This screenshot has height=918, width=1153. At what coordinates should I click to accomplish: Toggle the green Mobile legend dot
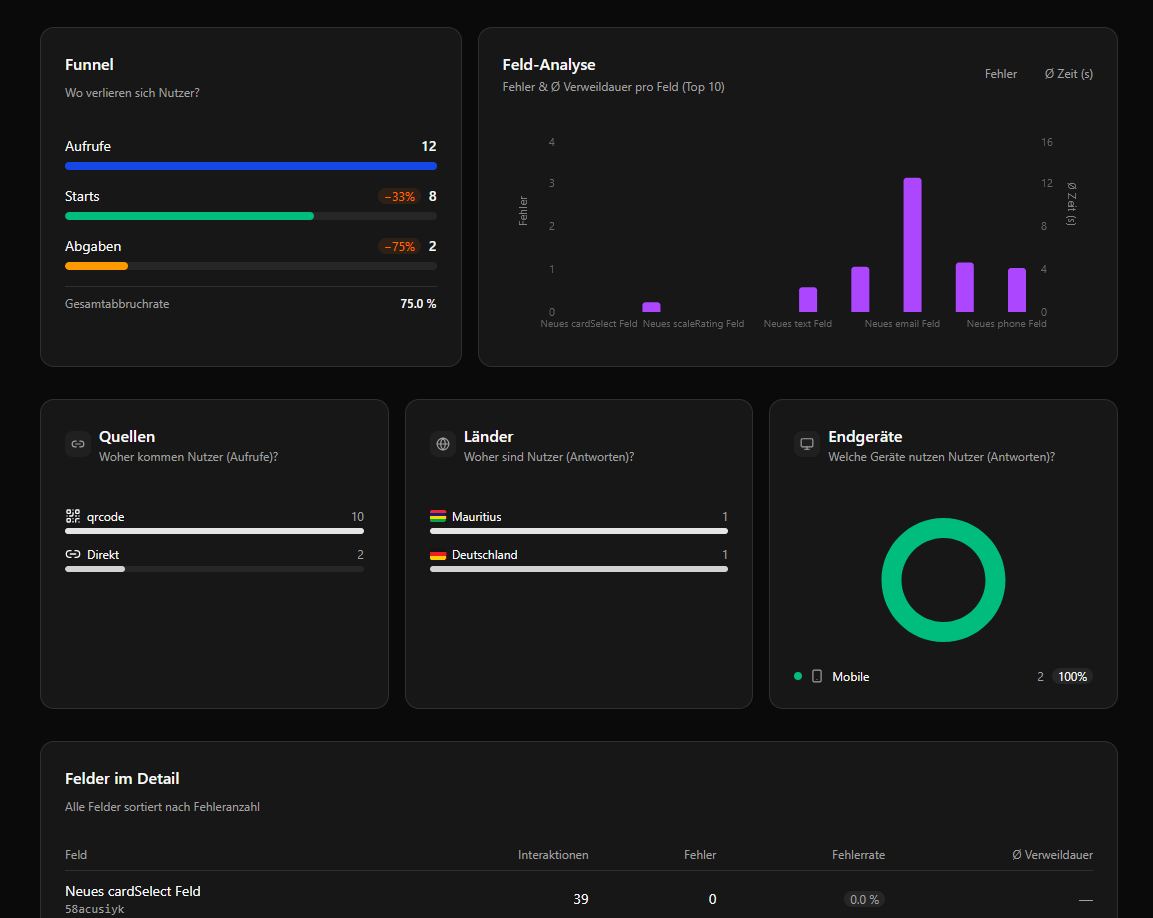(798, 676)
